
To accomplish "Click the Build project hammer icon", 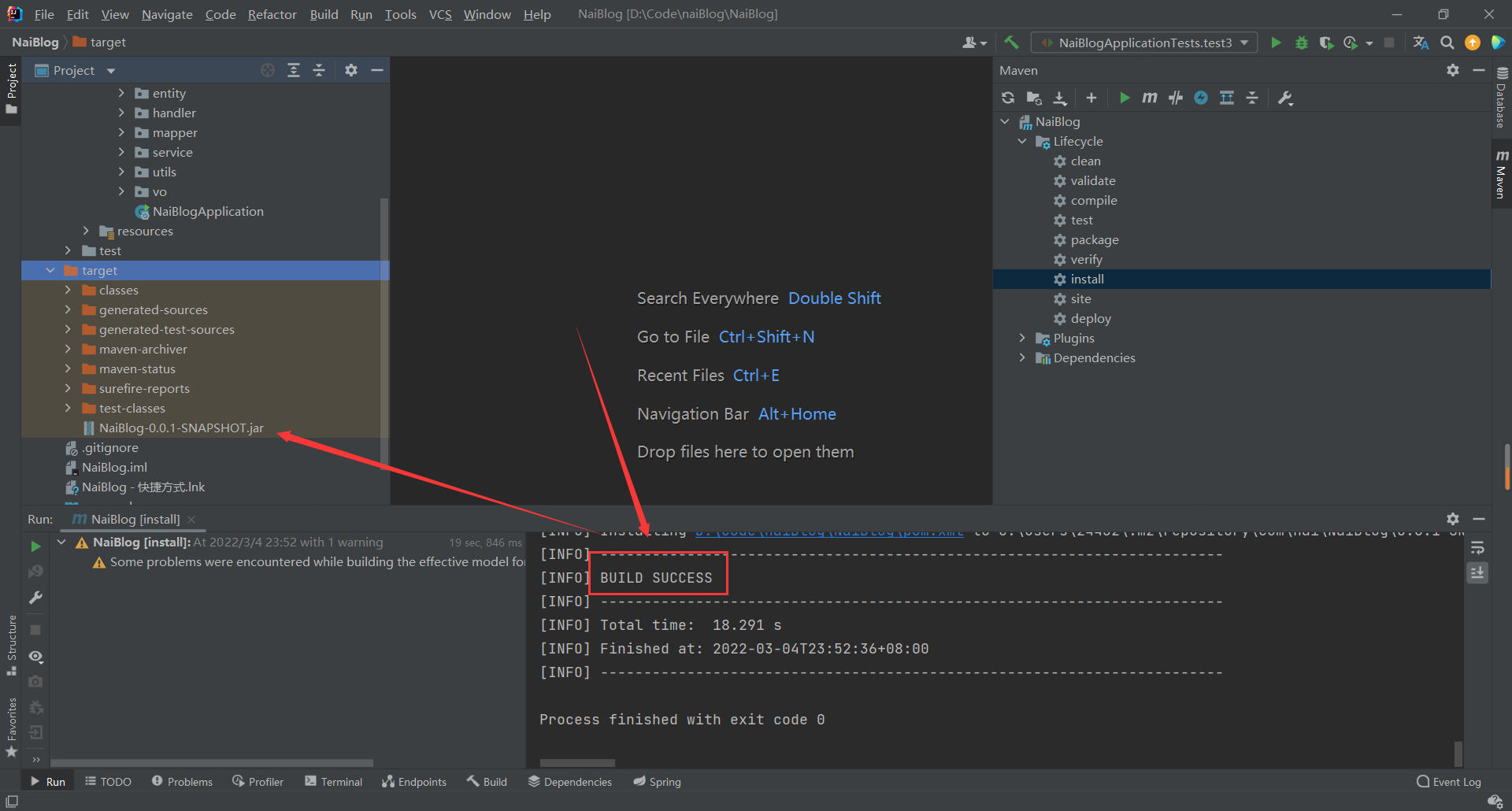I will click(x=1011, y=43).
